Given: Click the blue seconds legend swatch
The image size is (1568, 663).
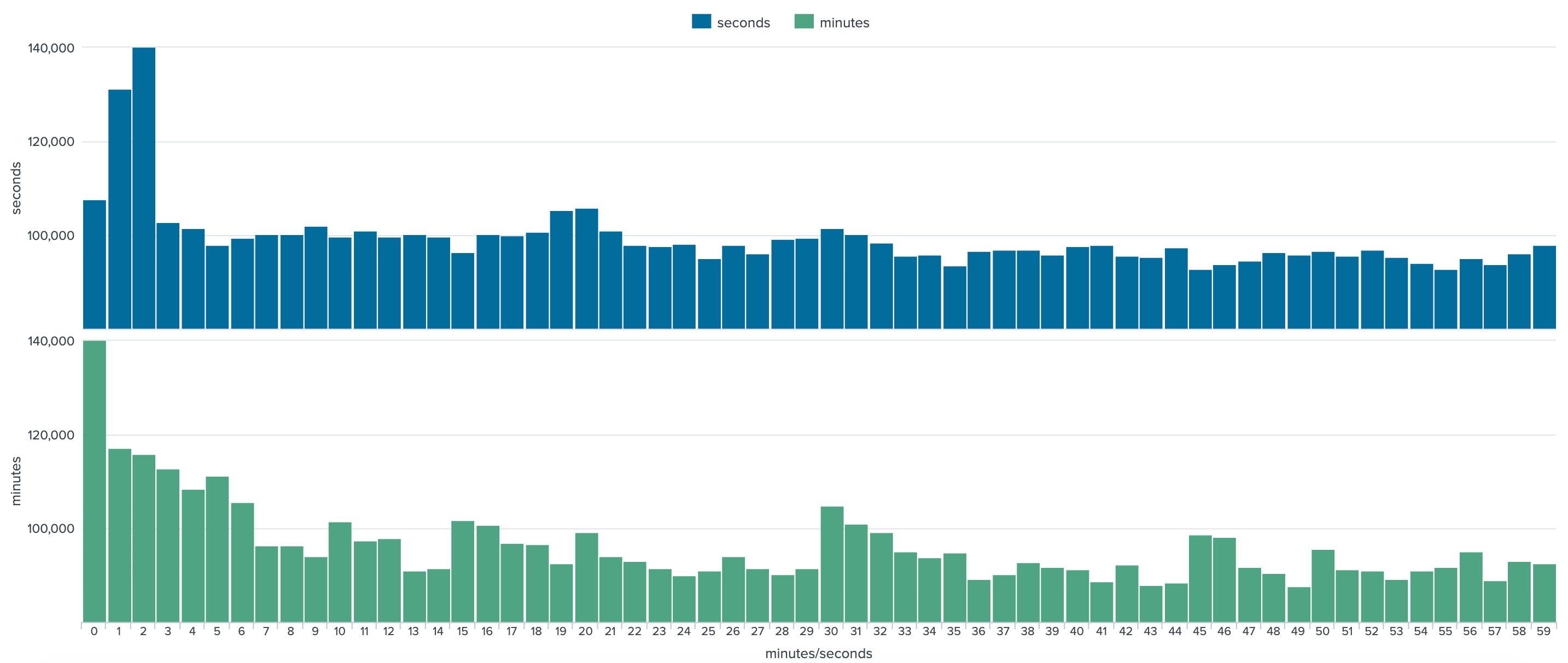Looking at the screenshot, I should point(701,22).
